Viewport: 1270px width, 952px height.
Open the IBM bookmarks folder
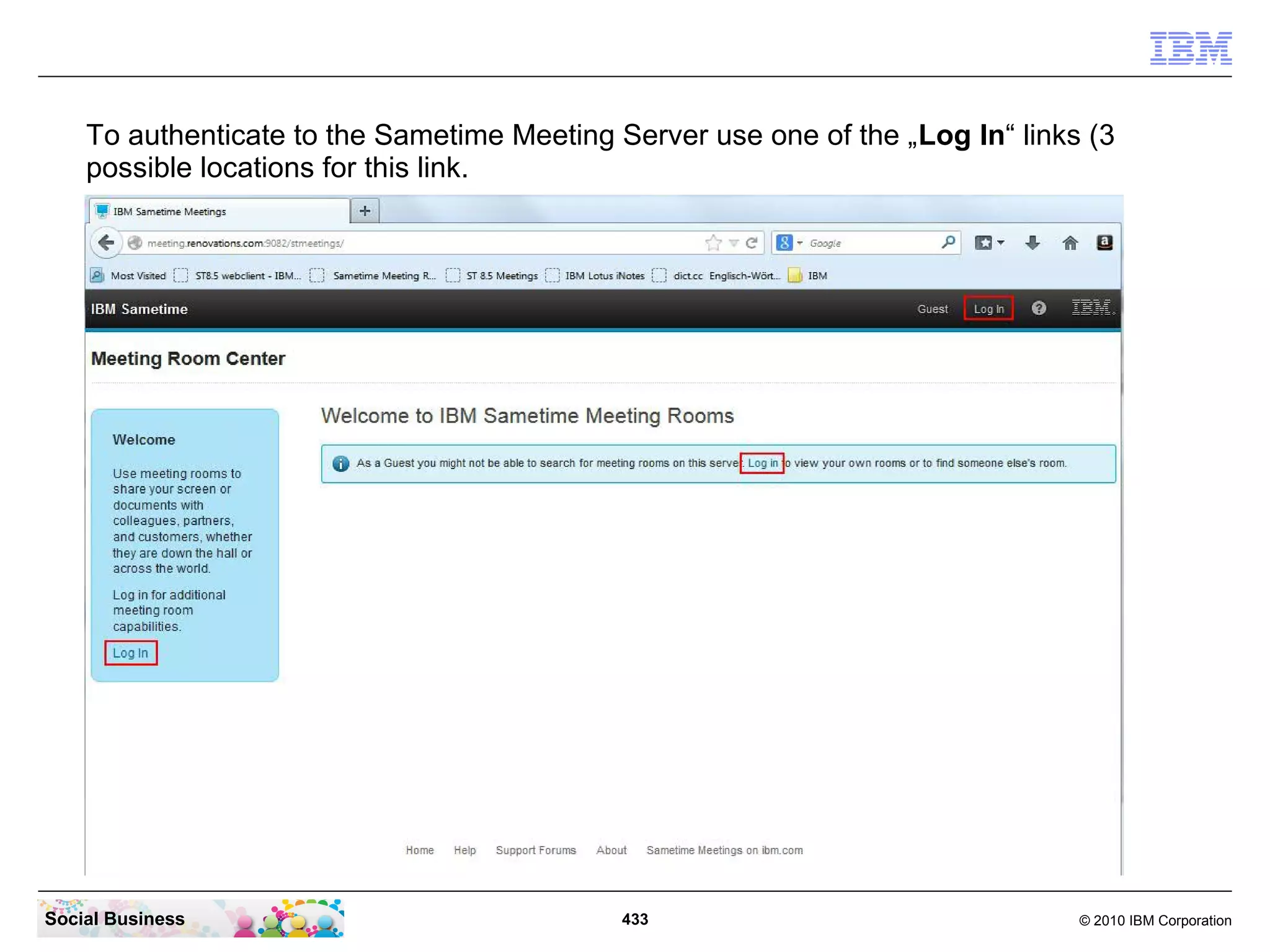[x=808, y=276]
